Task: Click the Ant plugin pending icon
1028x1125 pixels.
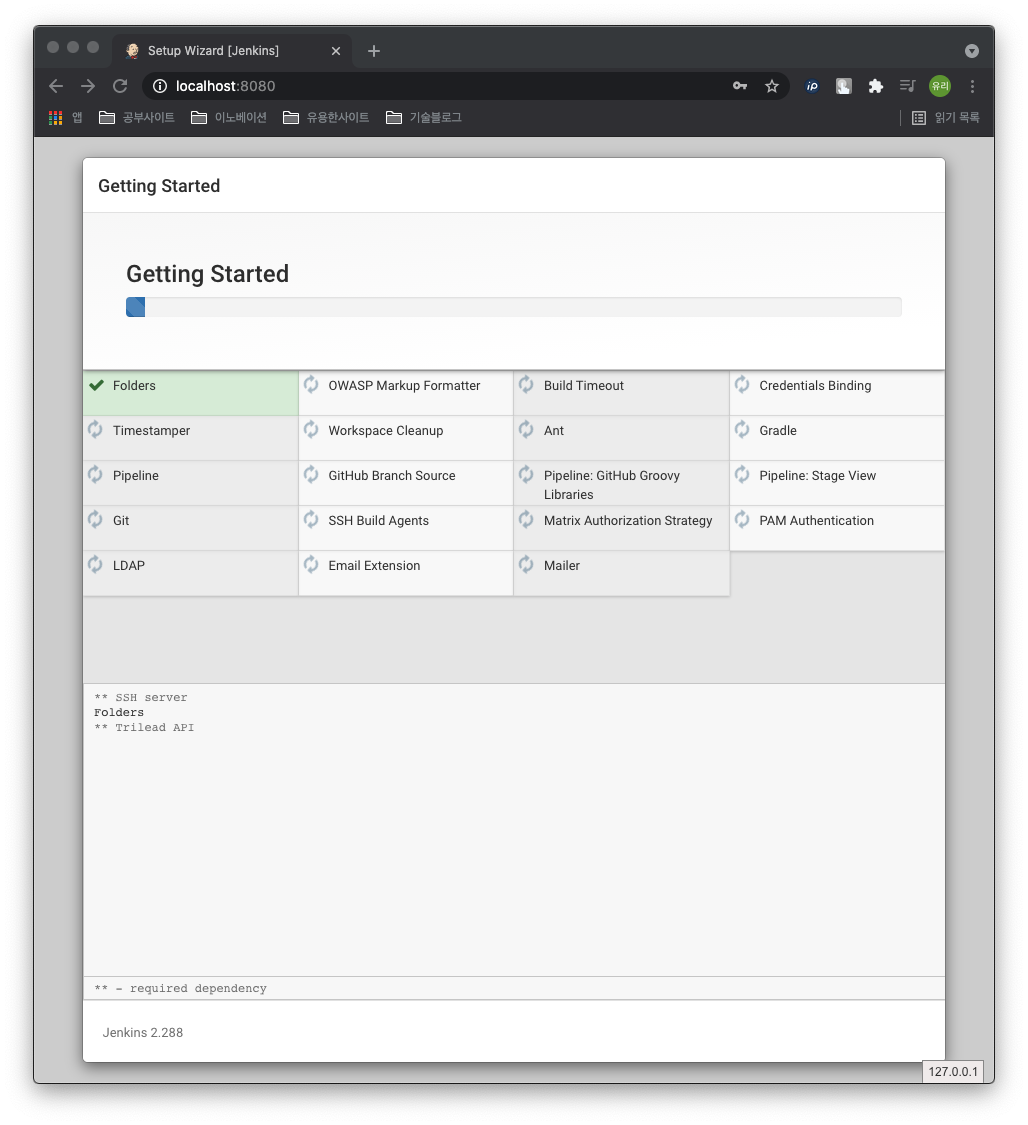Action: point(527,430)
